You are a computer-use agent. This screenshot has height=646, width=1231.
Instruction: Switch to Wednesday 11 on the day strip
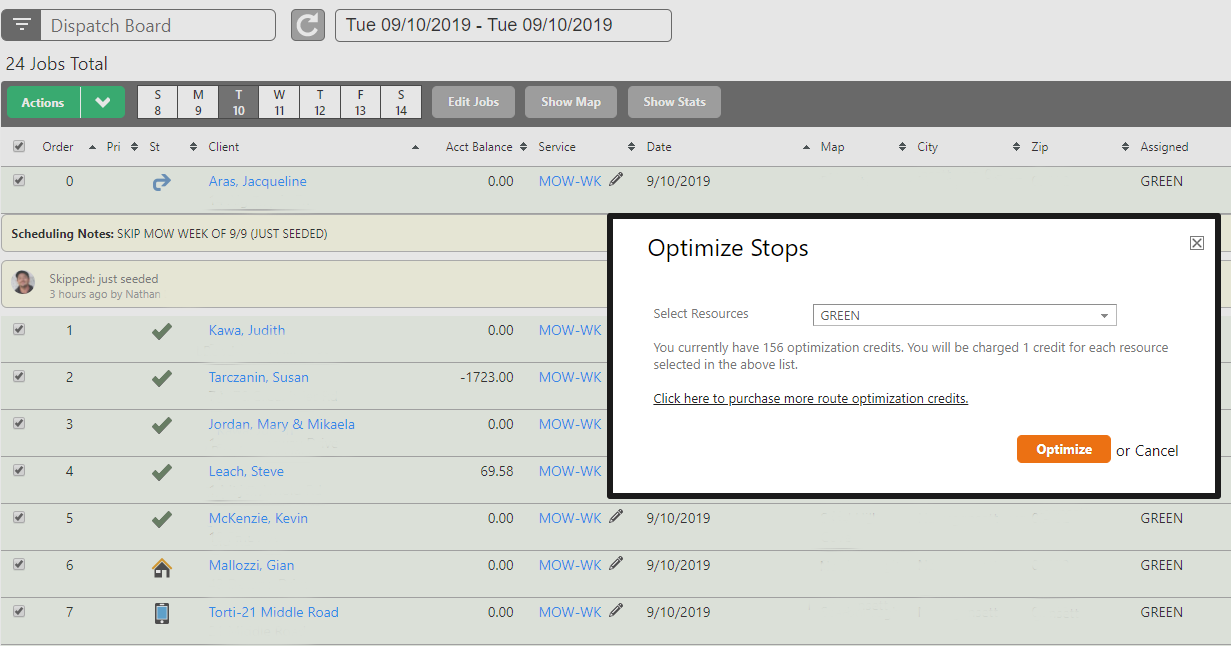pos(278,101)
